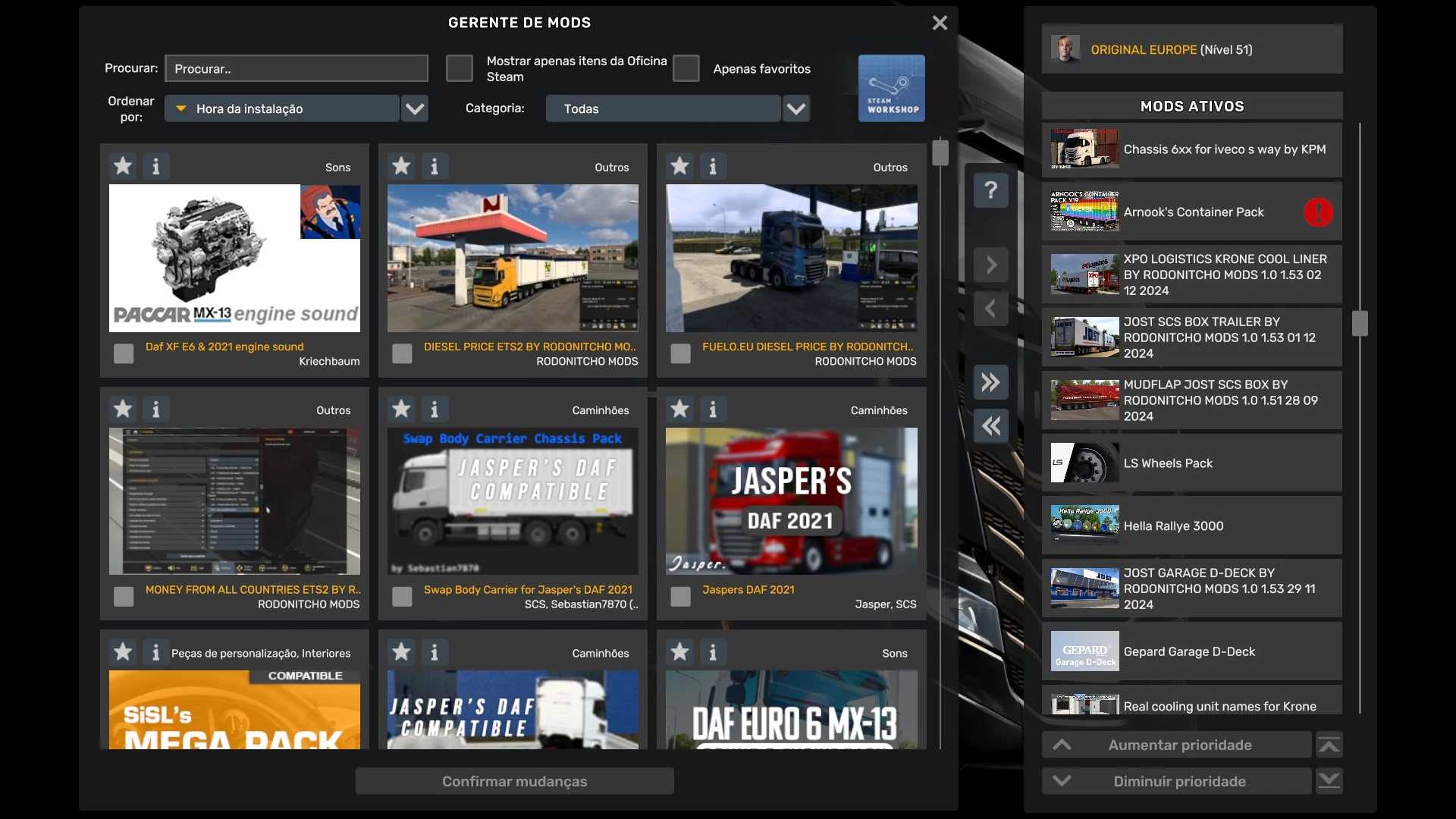Click the Procurar search field
Screen dimensions: 1456x819
(296, 68)
